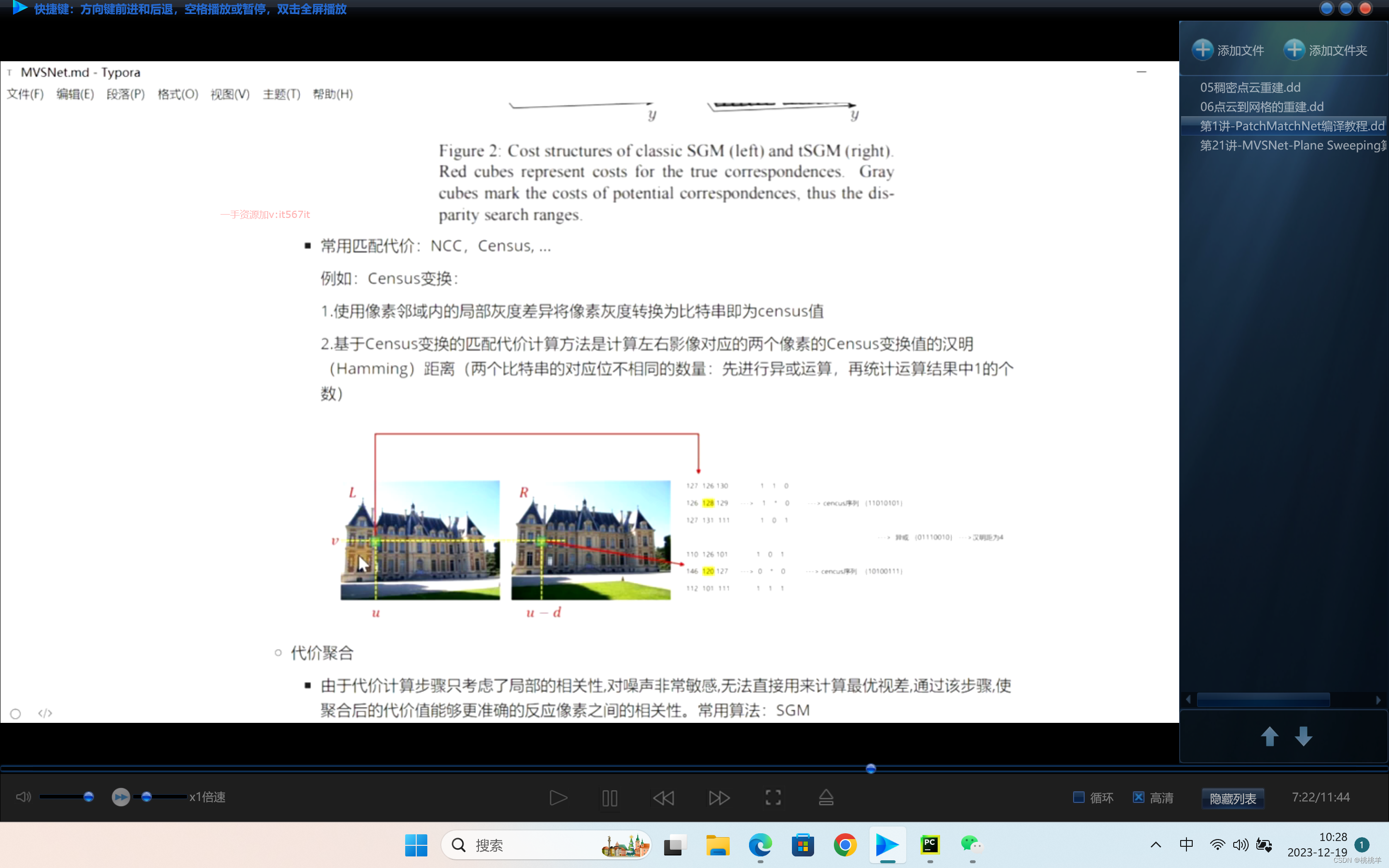This screenshot has width=1389, height=868.
Task: Show hidden tray icons chevron in taskbar
Action: tap(1156, 844)
